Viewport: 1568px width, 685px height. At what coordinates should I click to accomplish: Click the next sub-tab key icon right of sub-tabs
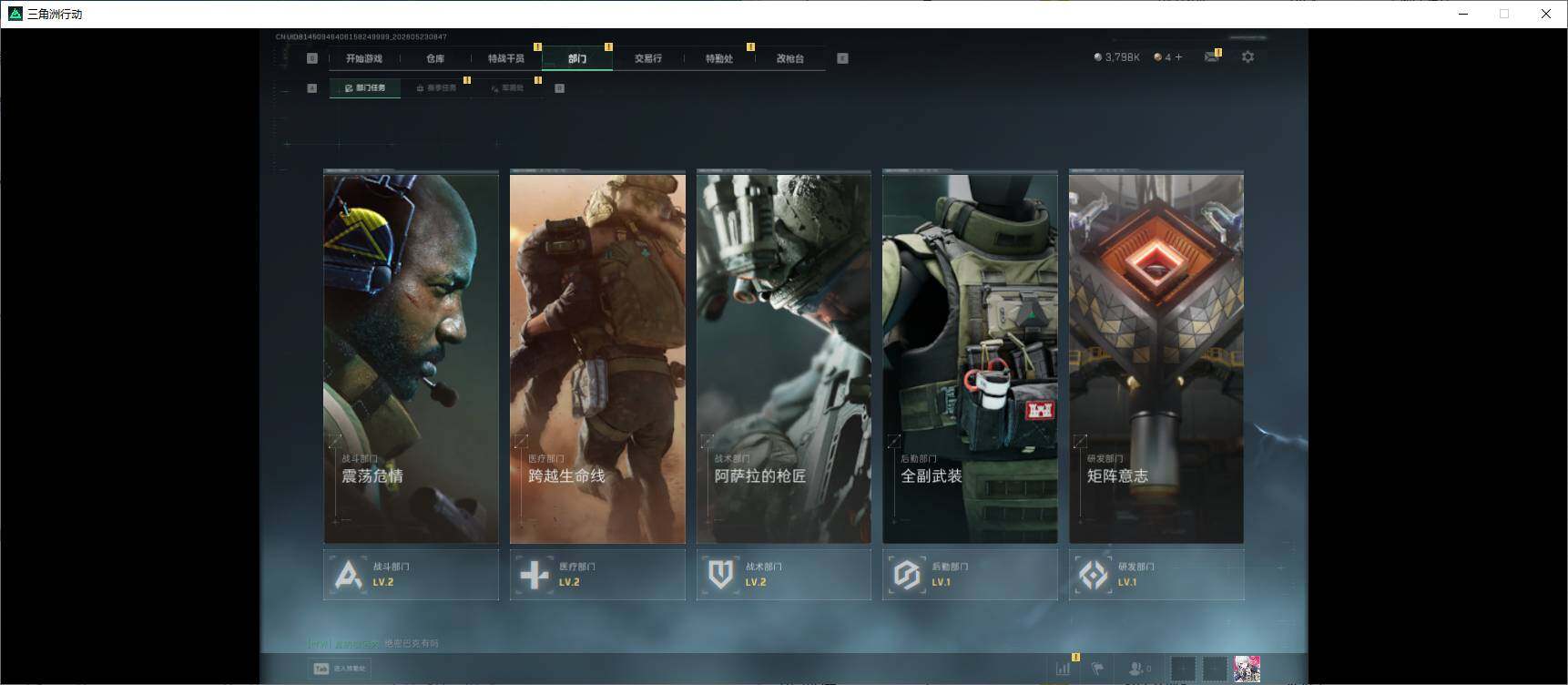pos(559,88)
